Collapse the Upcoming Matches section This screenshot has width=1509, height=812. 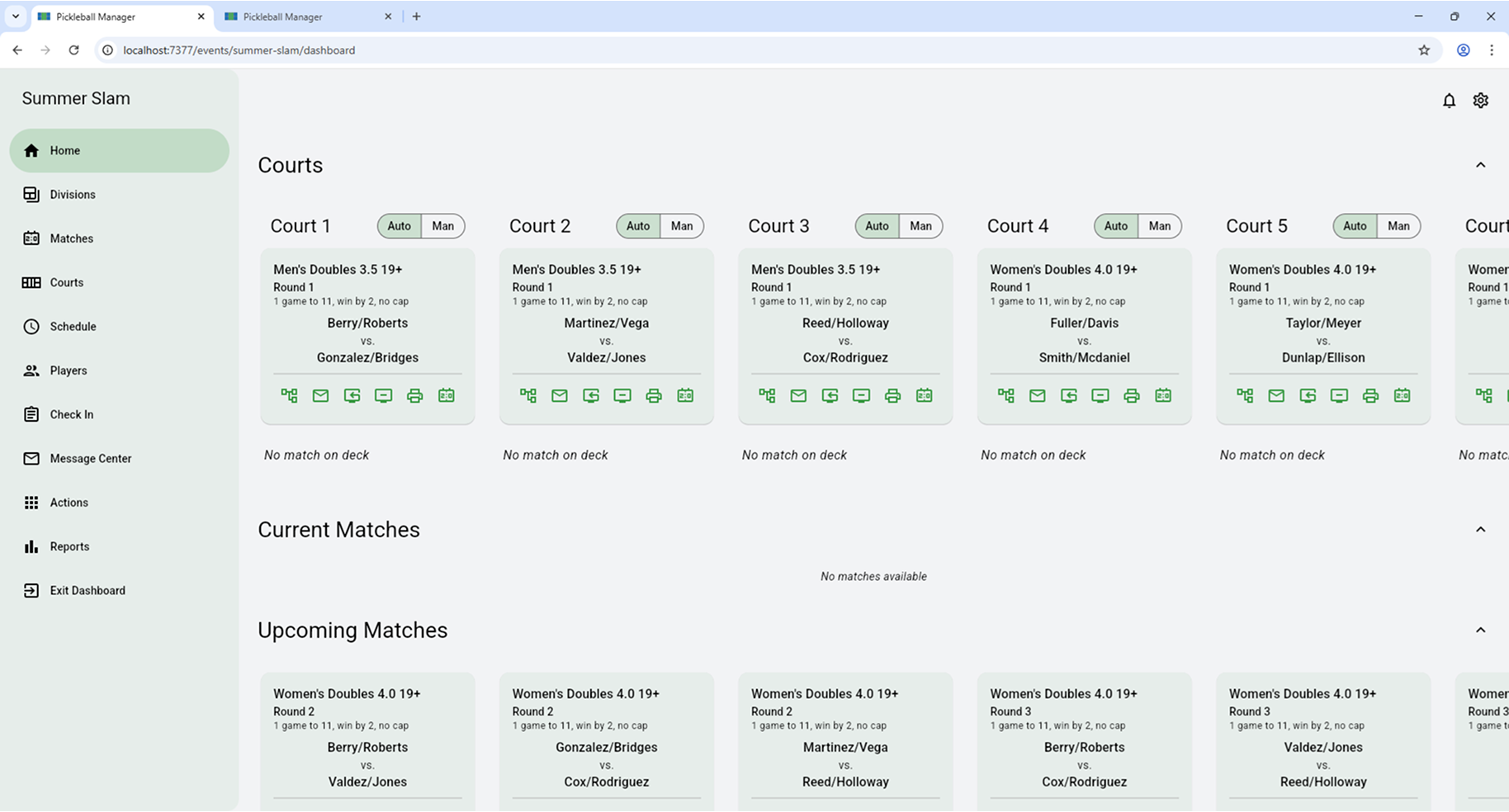[1478, 630]
